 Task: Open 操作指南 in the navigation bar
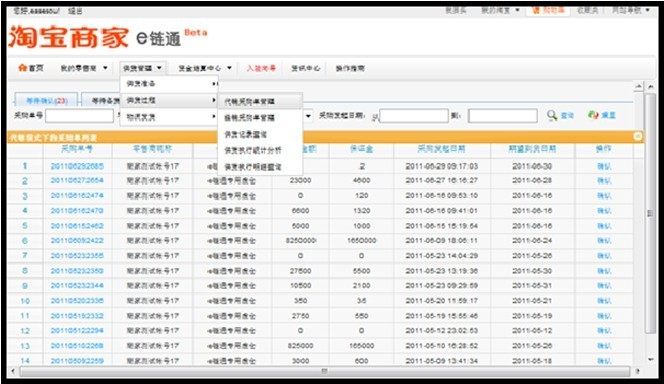[350, 68]
